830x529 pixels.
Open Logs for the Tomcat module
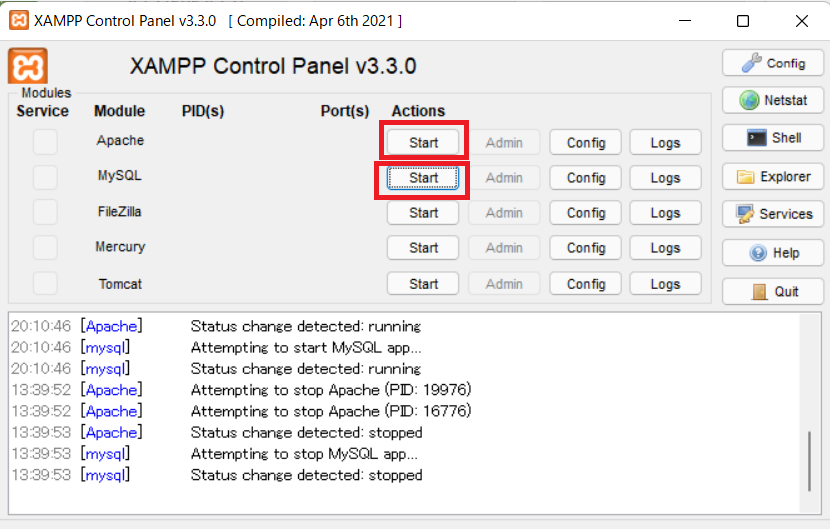[665, 284]
